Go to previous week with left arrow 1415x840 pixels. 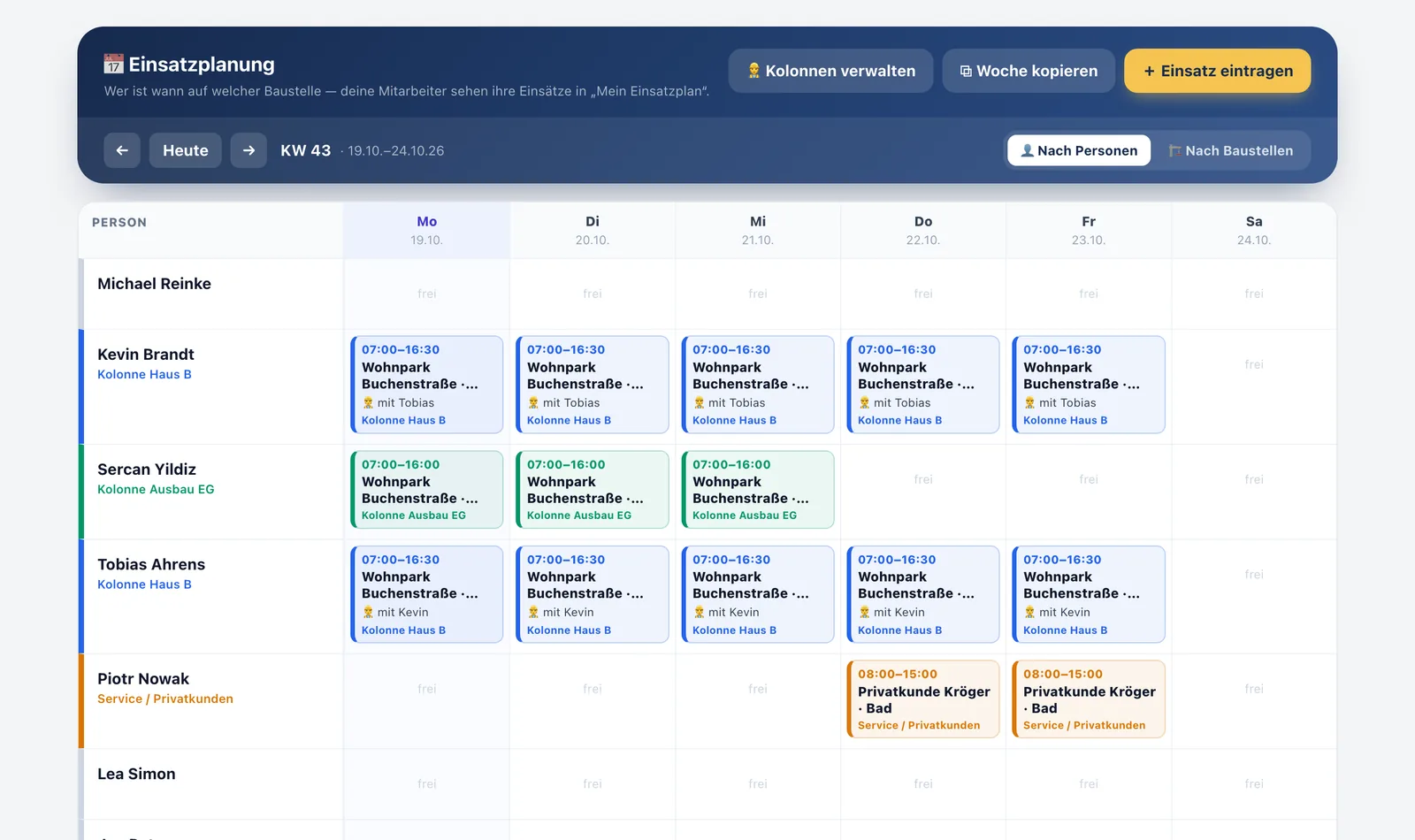tap(122, 150)
